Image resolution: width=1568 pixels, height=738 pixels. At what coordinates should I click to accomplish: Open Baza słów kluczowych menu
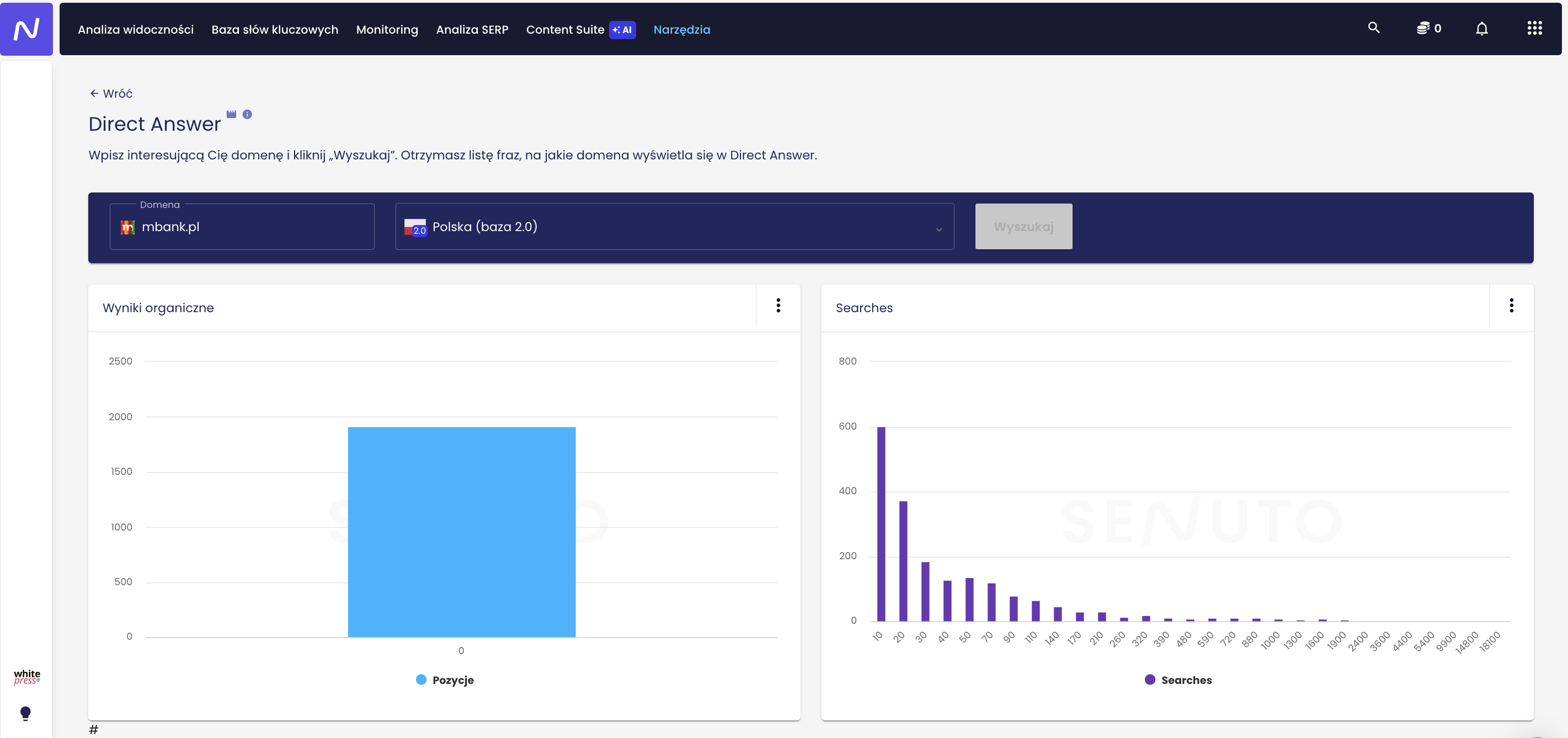click(x=275, y=29)
